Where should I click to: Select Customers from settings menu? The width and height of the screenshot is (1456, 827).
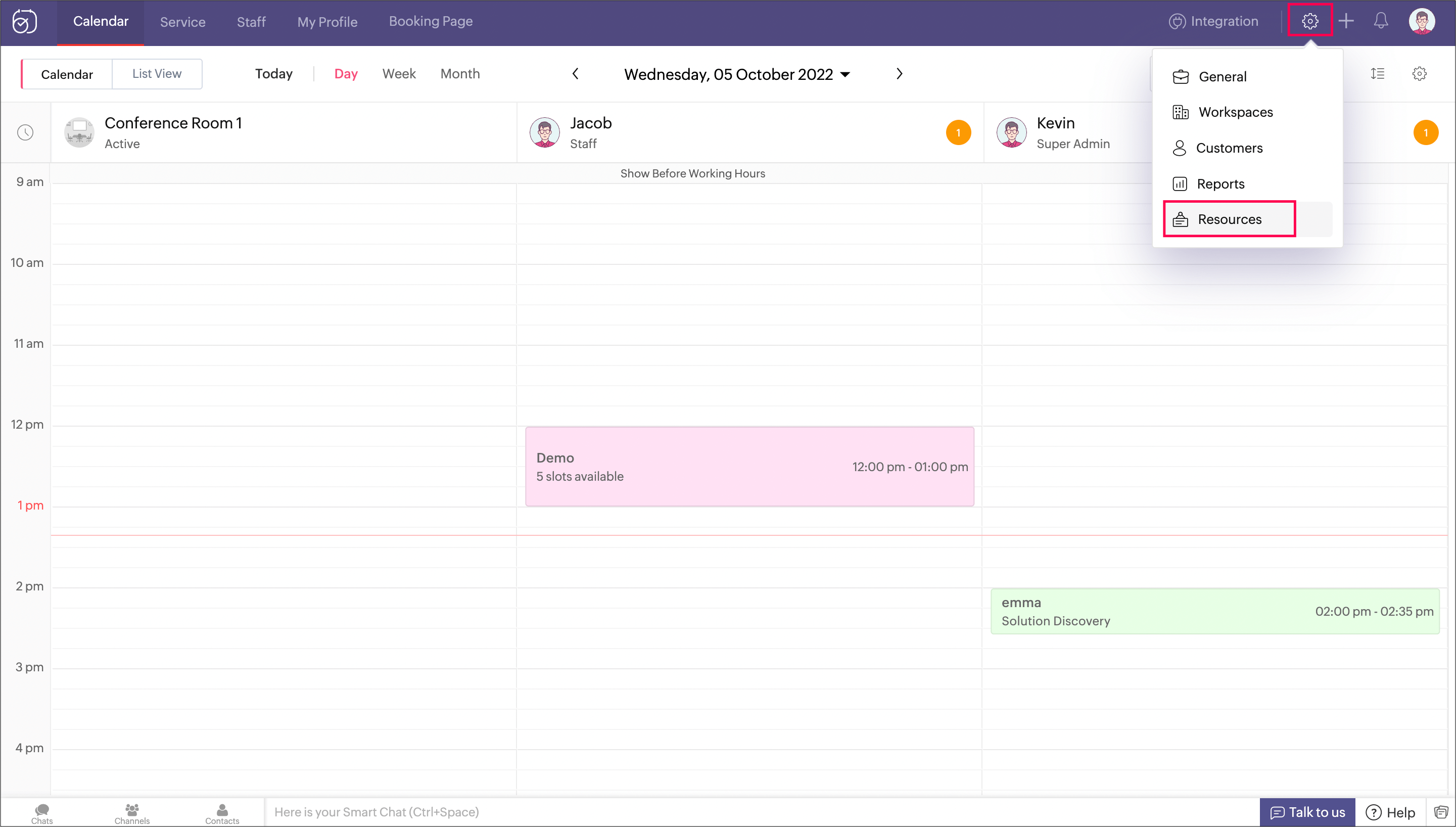(1247, 148)
